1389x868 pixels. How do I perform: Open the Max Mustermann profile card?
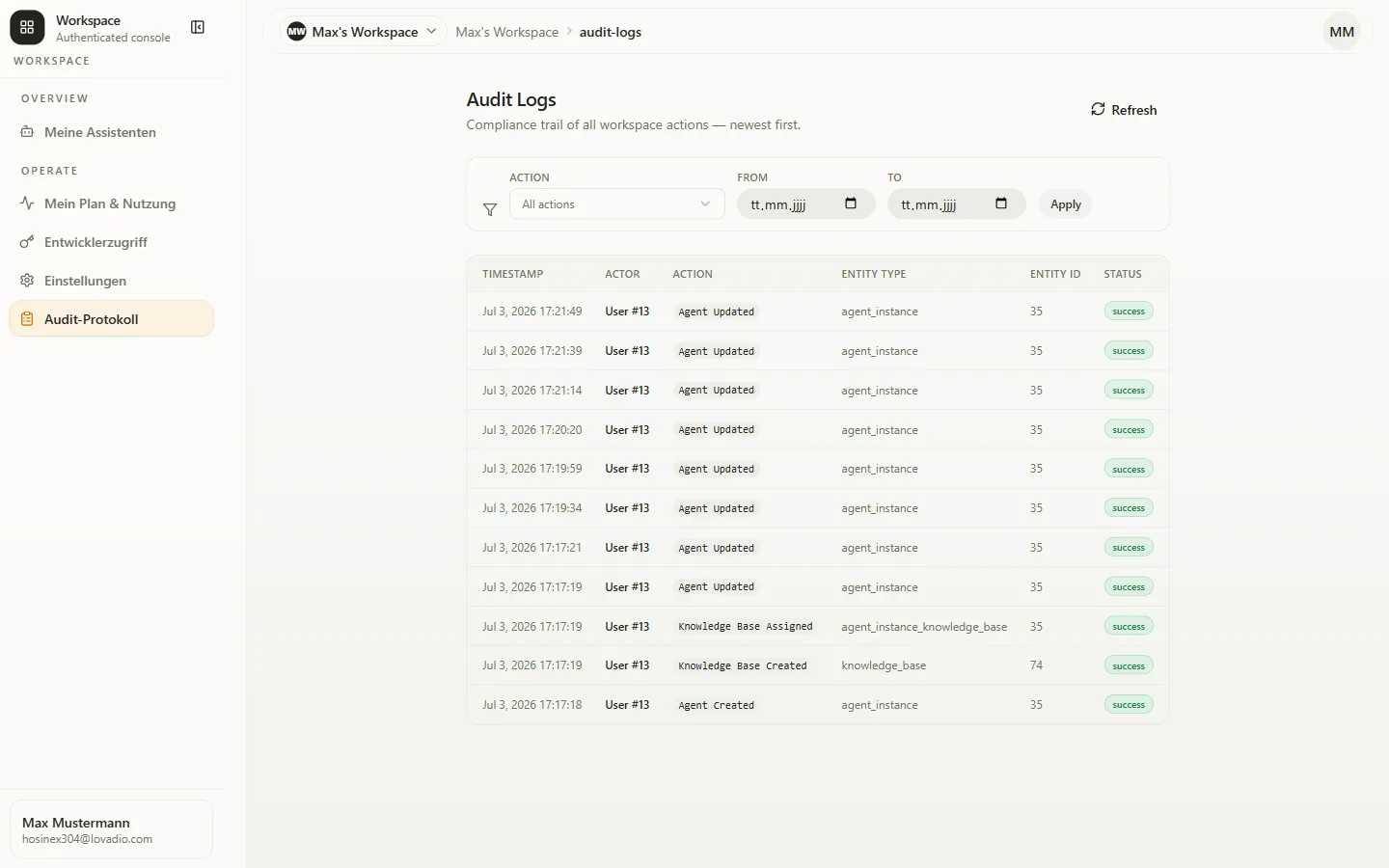click(111, 829)
